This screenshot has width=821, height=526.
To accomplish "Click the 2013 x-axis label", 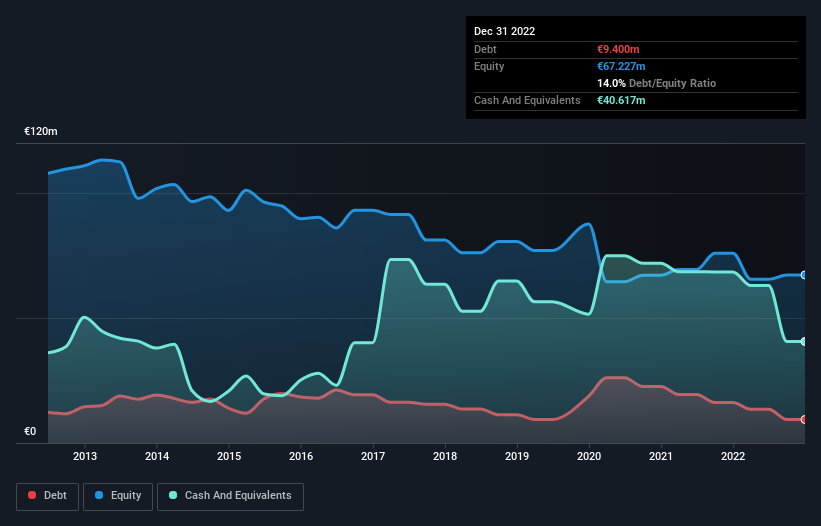I will [85, 456].
